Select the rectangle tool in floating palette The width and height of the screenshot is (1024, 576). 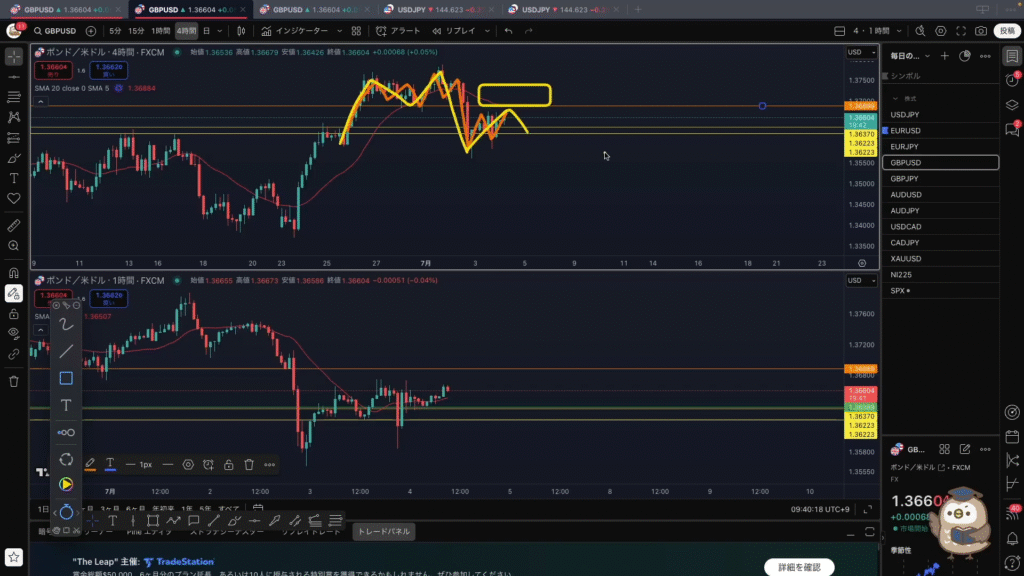66,378
